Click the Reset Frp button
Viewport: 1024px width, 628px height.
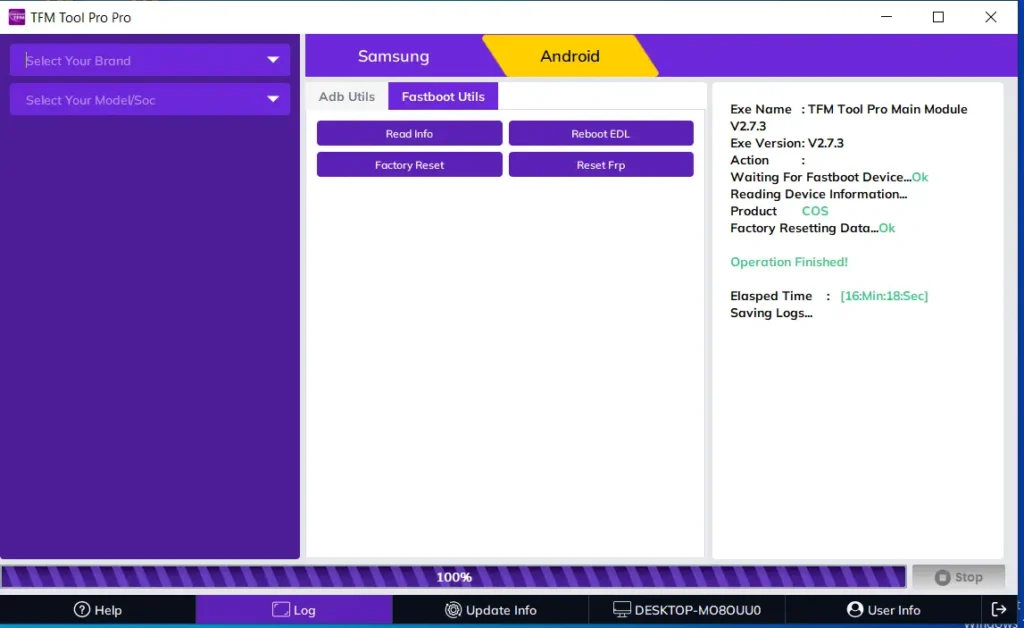601,165
